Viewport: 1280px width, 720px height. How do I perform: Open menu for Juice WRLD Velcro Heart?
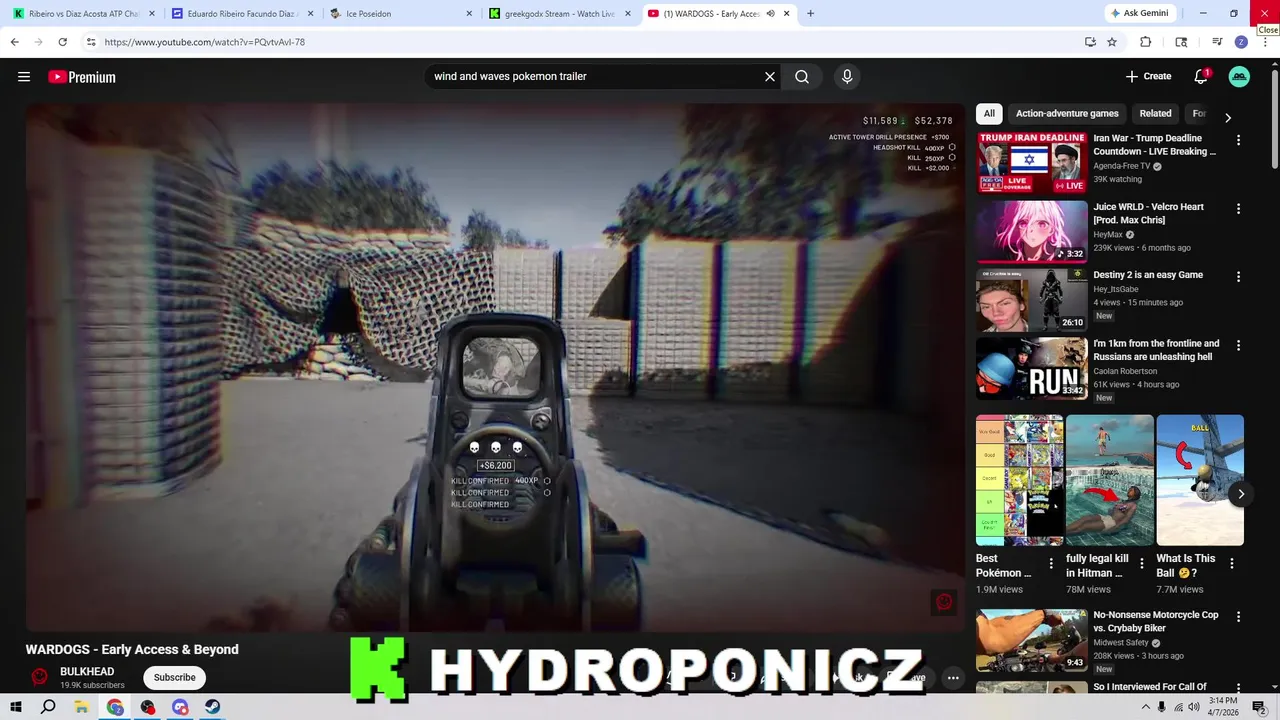coord(1238,209)
